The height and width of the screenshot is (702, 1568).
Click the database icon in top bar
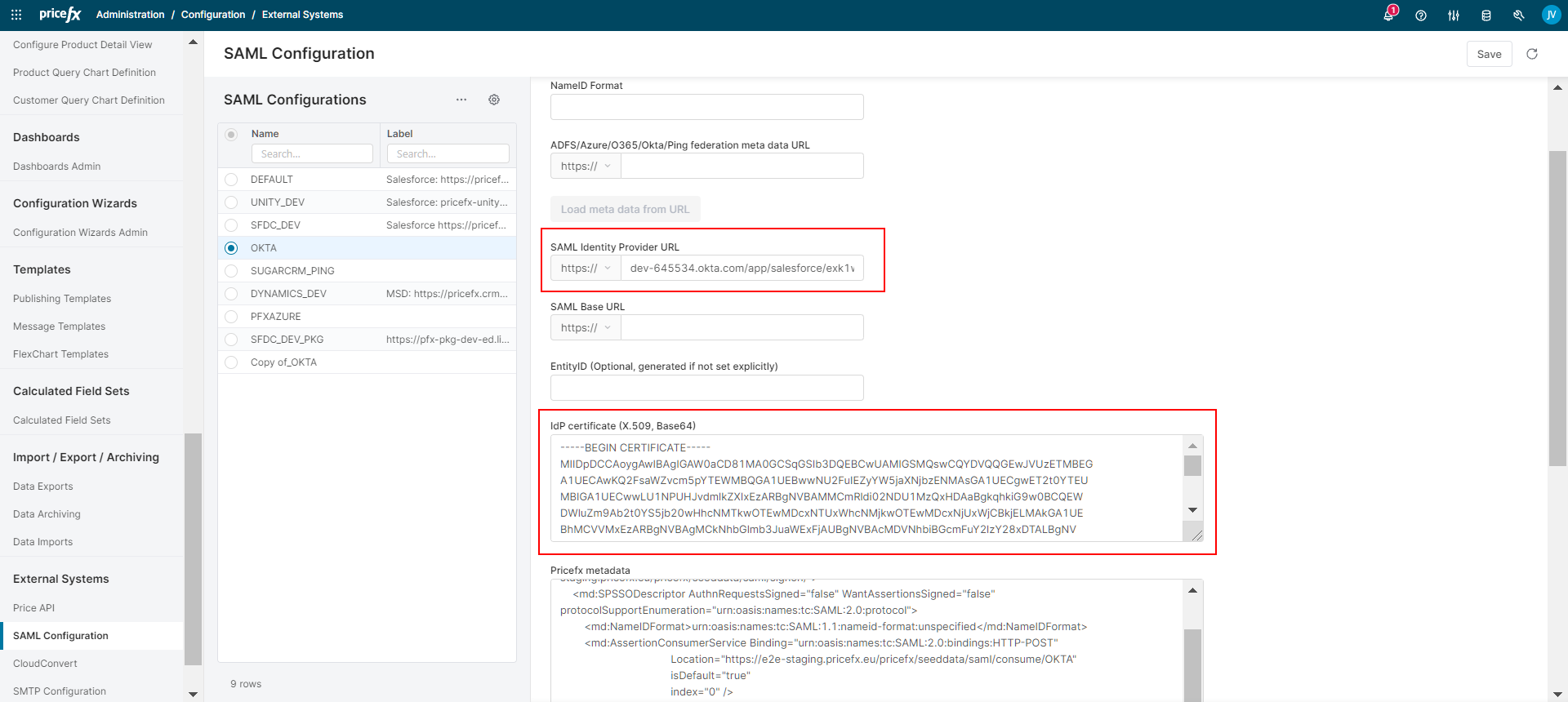click(x=1486, y=16)
